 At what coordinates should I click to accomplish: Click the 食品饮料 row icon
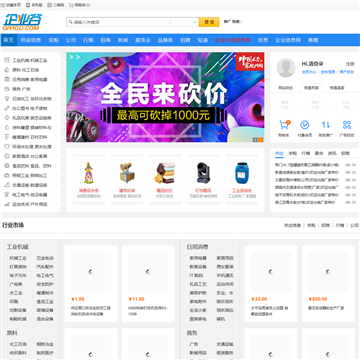(x=6, y=166)
